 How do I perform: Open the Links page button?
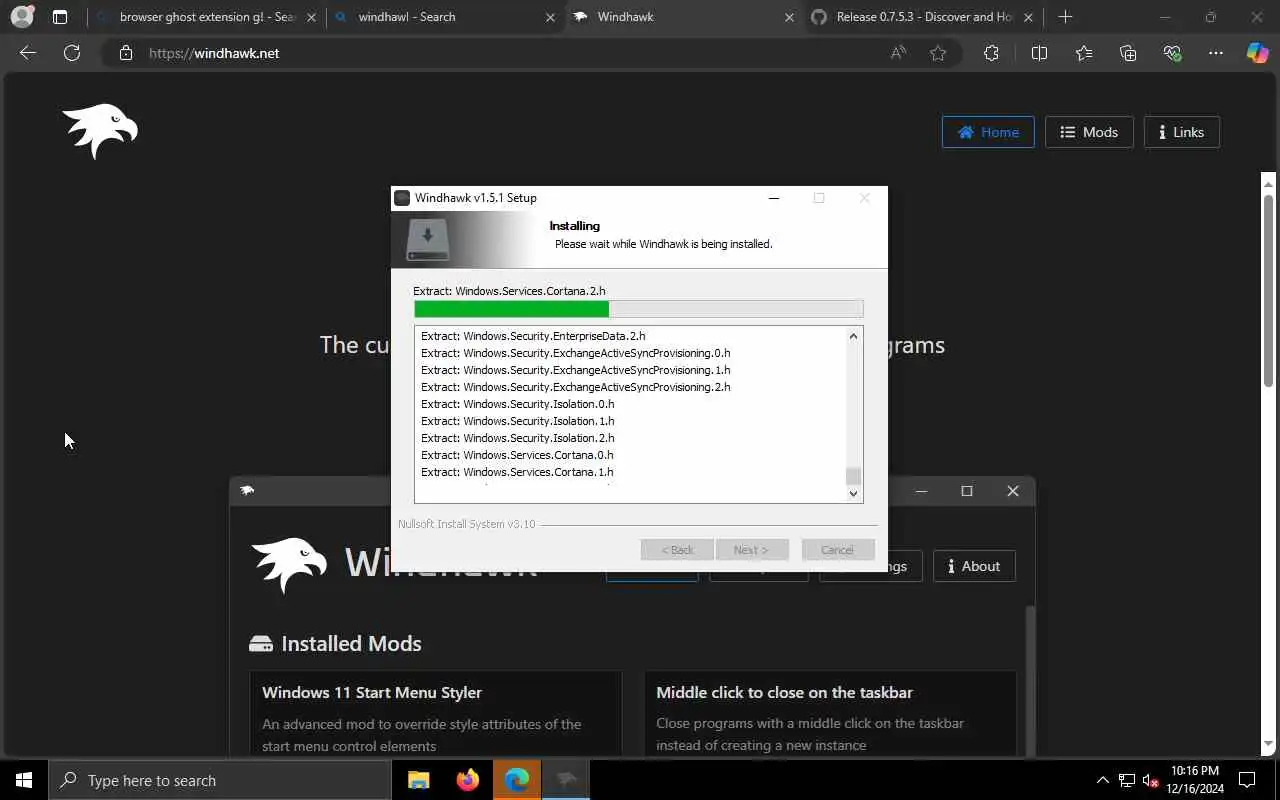click(x=1181, y=132)
